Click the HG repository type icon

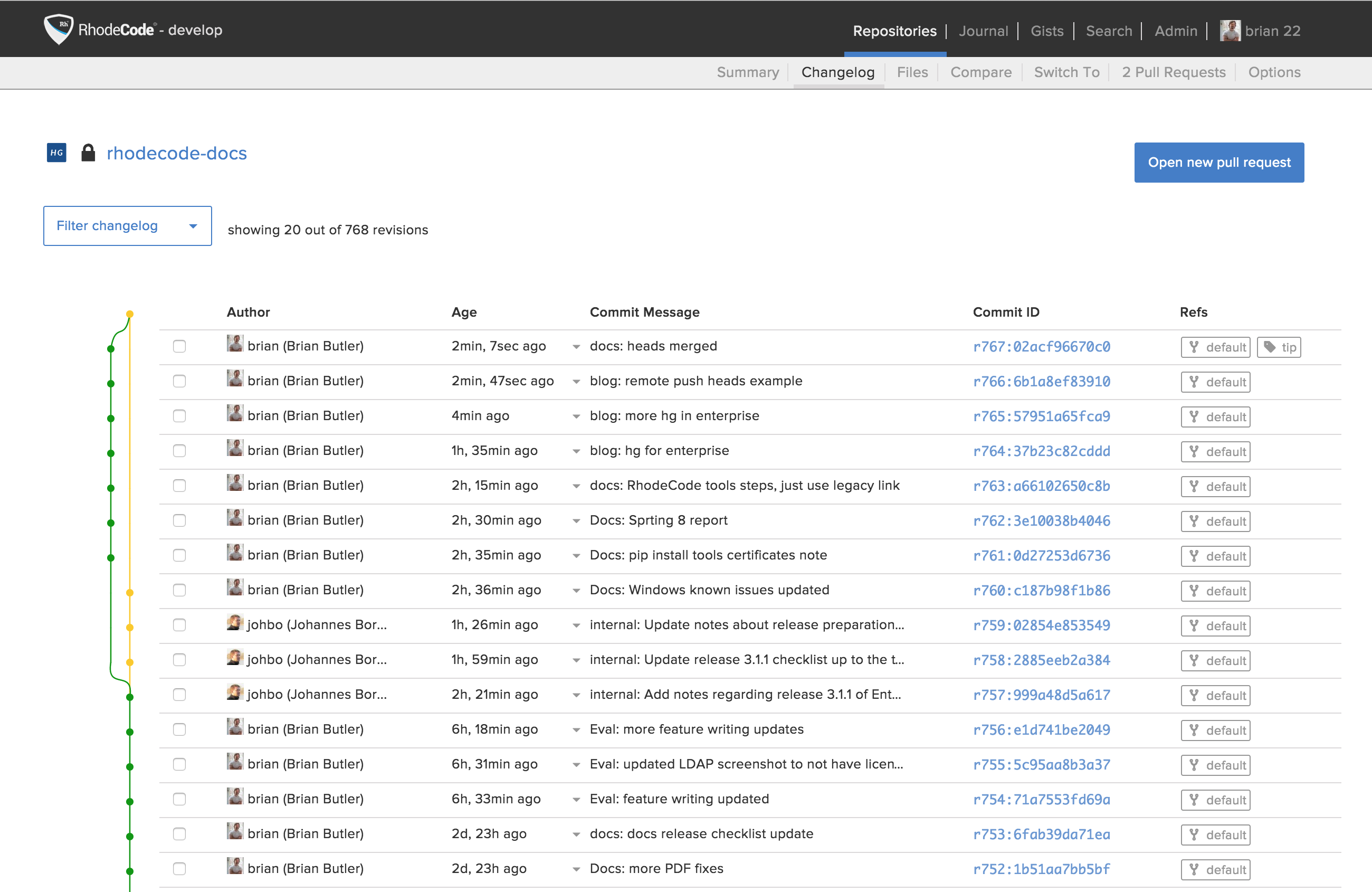pos(56,153)
